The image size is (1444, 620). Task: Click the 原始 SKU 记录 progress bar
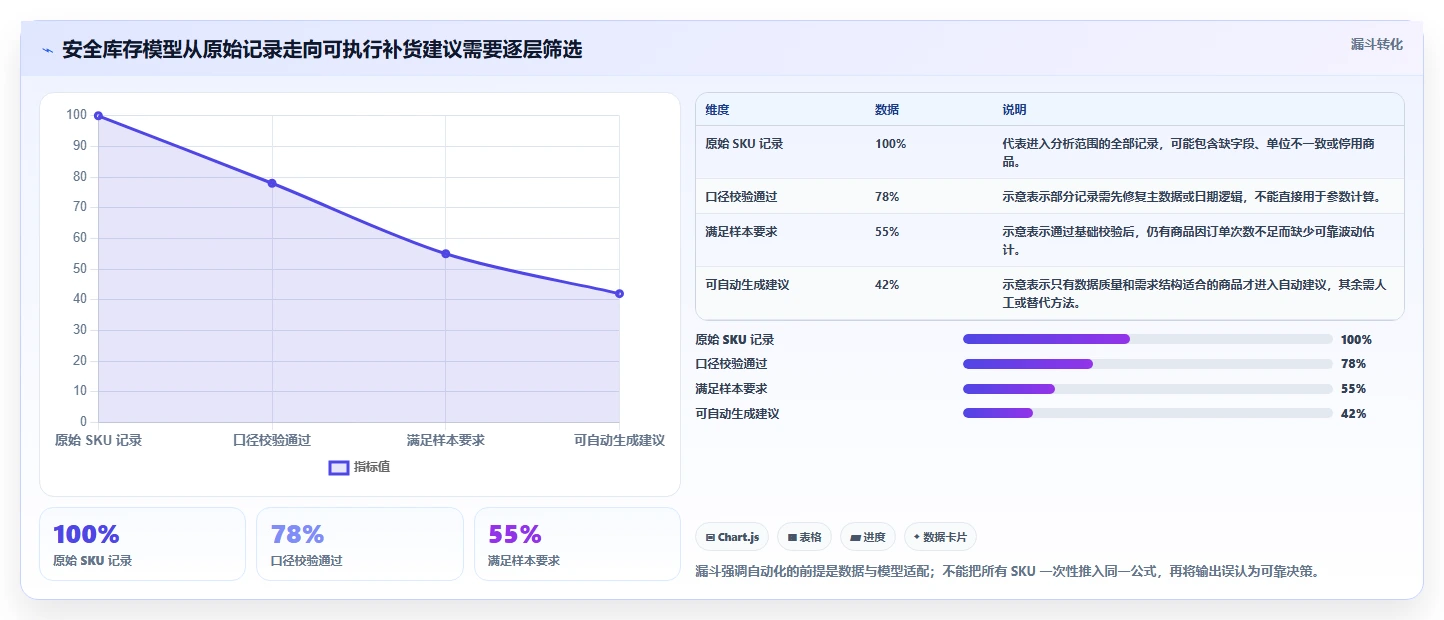click(x=1148, y=339)
